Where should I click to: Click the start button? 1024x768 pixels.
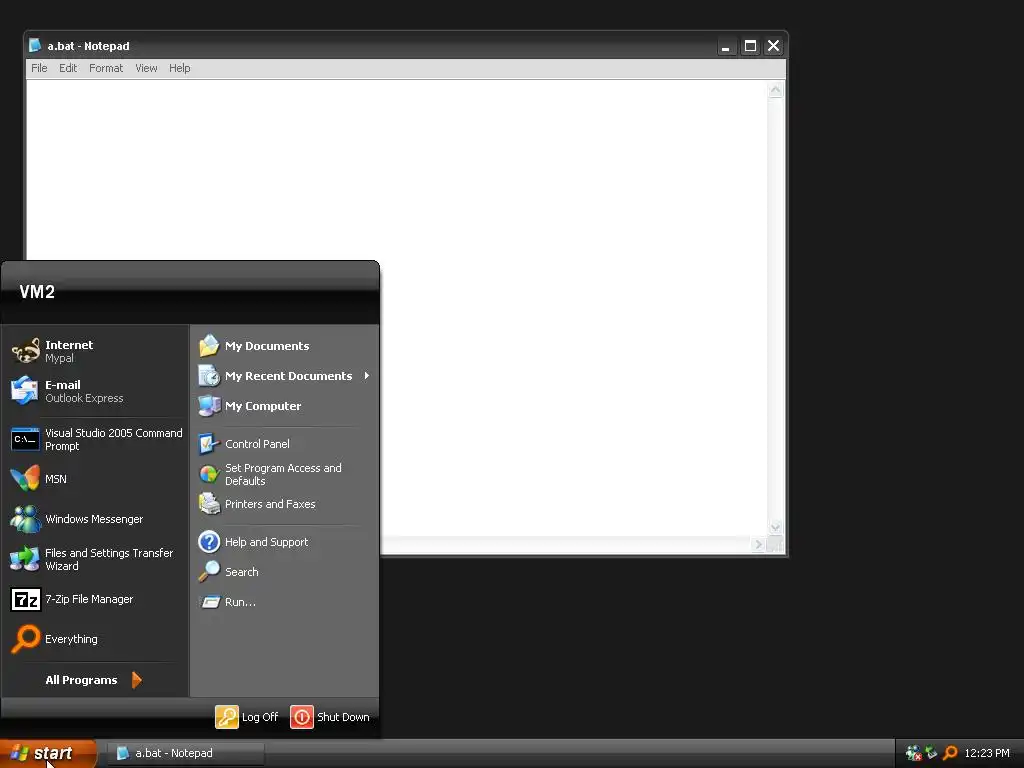pos(48,753)
